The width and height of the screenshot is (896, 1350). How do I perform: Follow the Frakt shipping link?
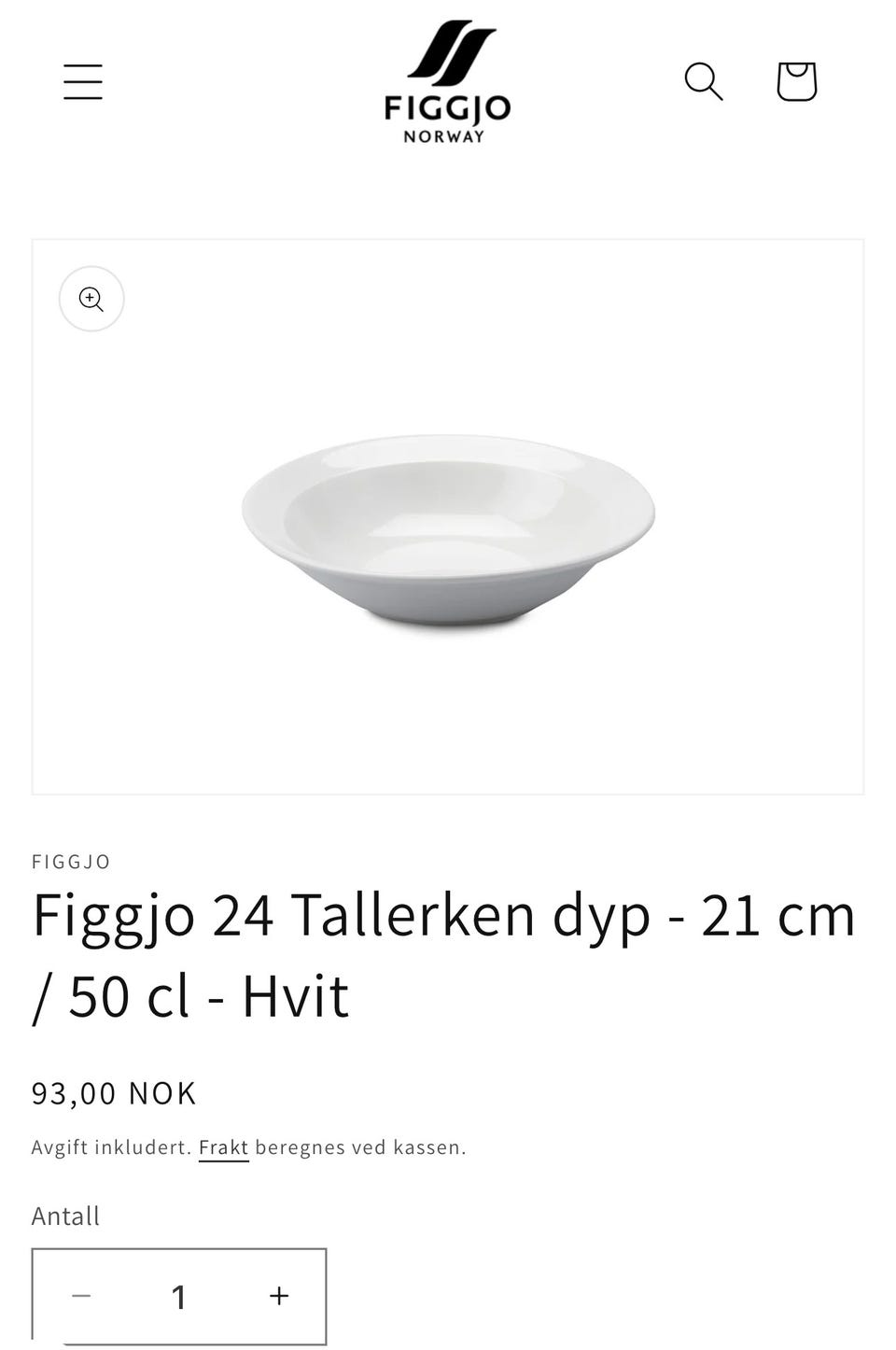224,1147
